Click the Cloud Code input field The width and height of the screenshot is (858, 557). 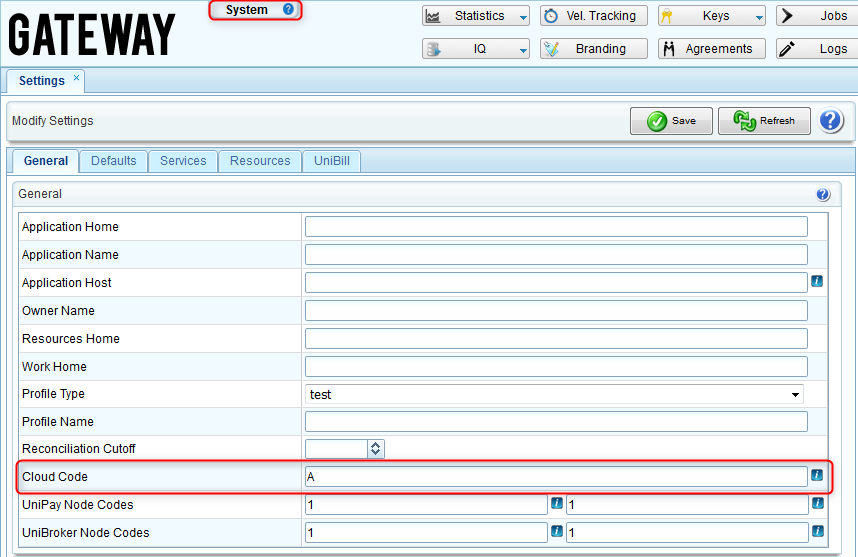point(556,477)
